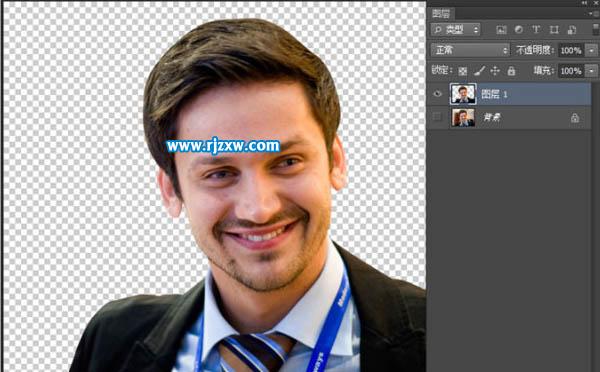Select the 图层 1 layer thumbnail
The height and width of the screenshot is (372, 600).
(x=463, y=94)
